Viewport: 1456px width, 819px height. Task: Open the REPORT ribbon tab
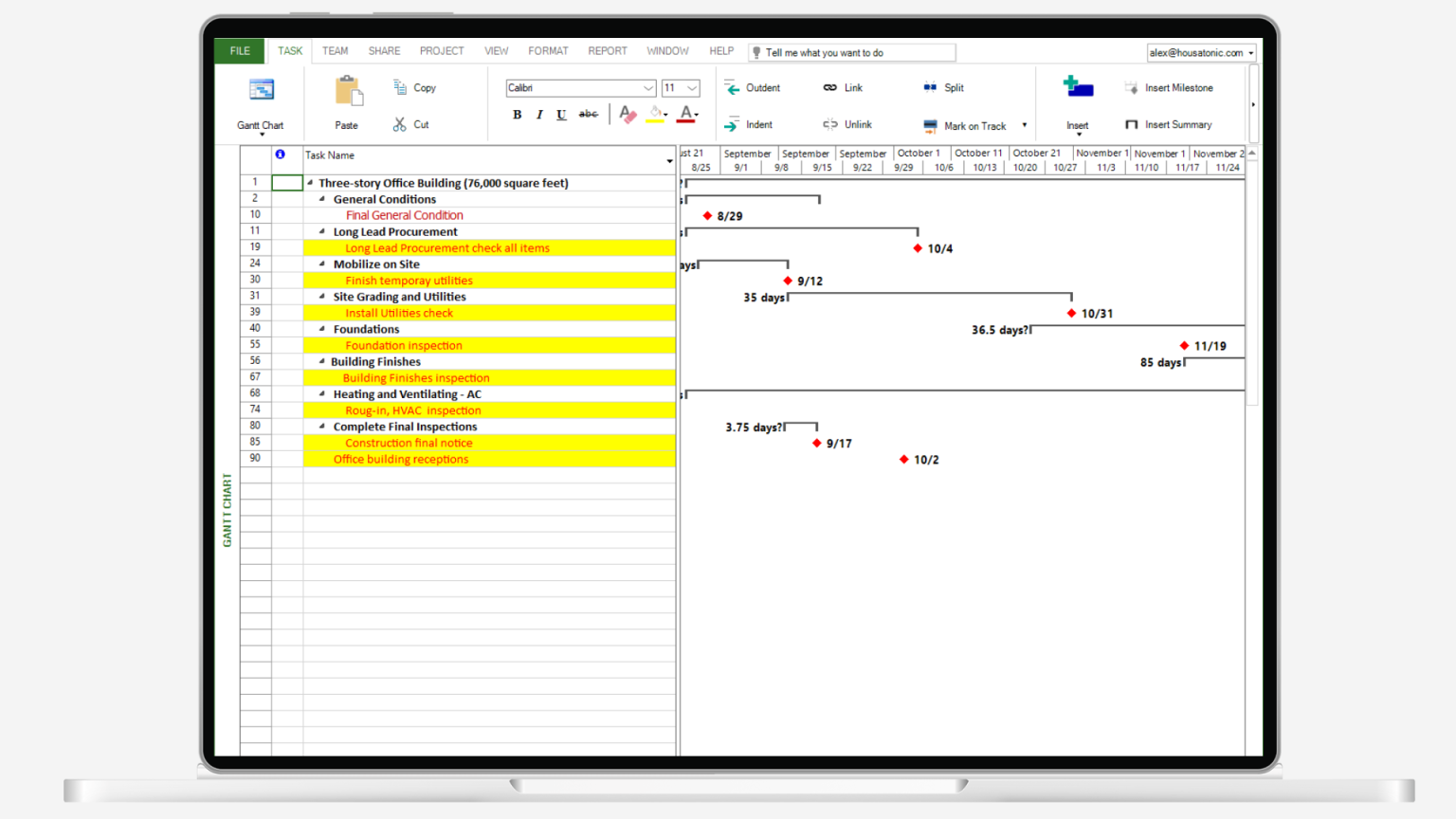click(x=608, y=51)
